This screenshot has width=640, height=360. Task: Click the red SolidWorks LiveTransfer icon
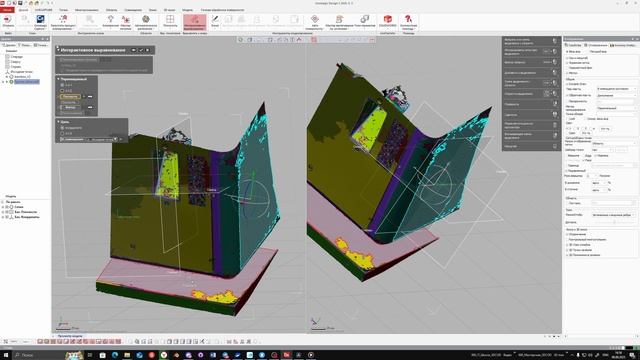coord(387,21)
